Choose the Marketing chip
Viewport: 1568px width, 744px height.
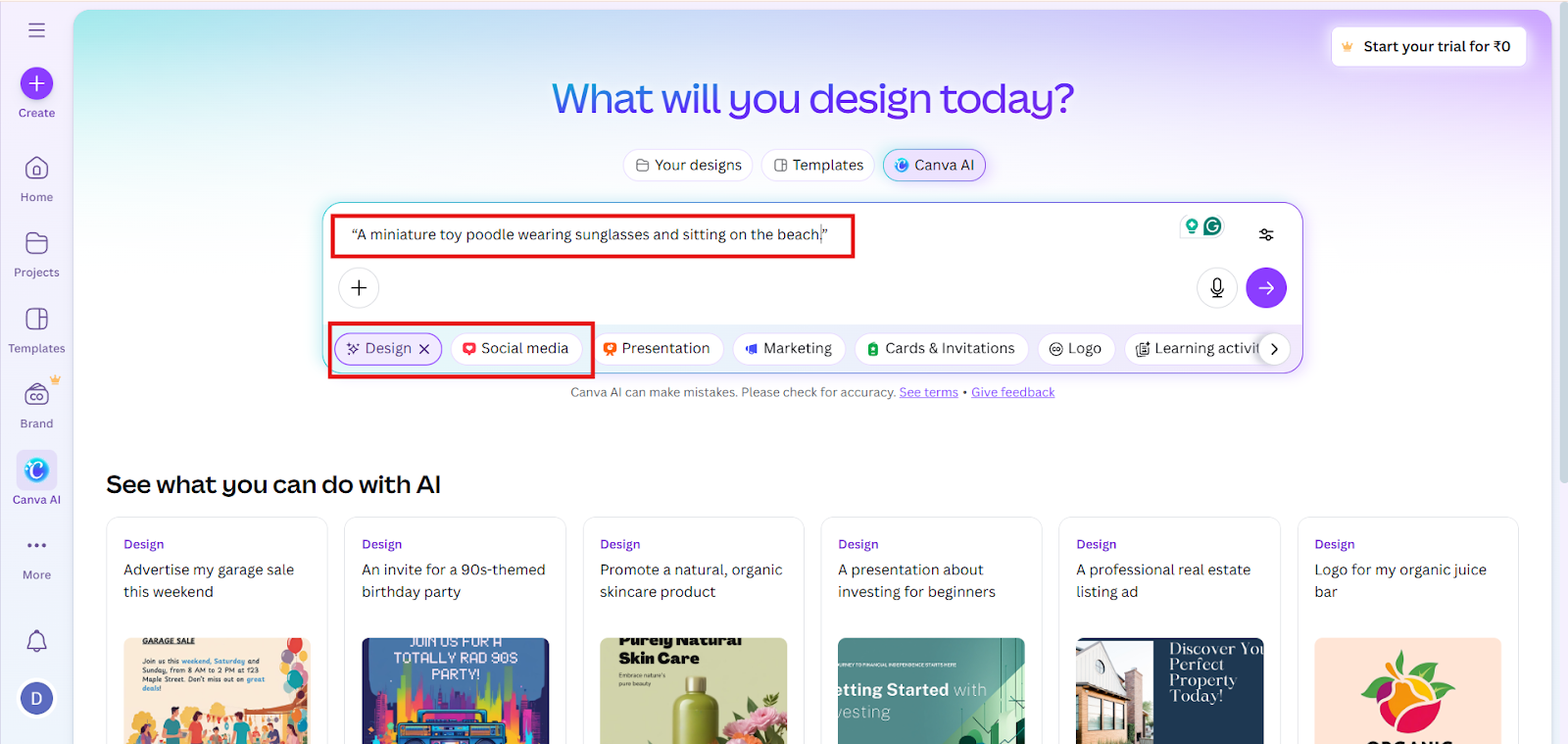tap(788, 349)
